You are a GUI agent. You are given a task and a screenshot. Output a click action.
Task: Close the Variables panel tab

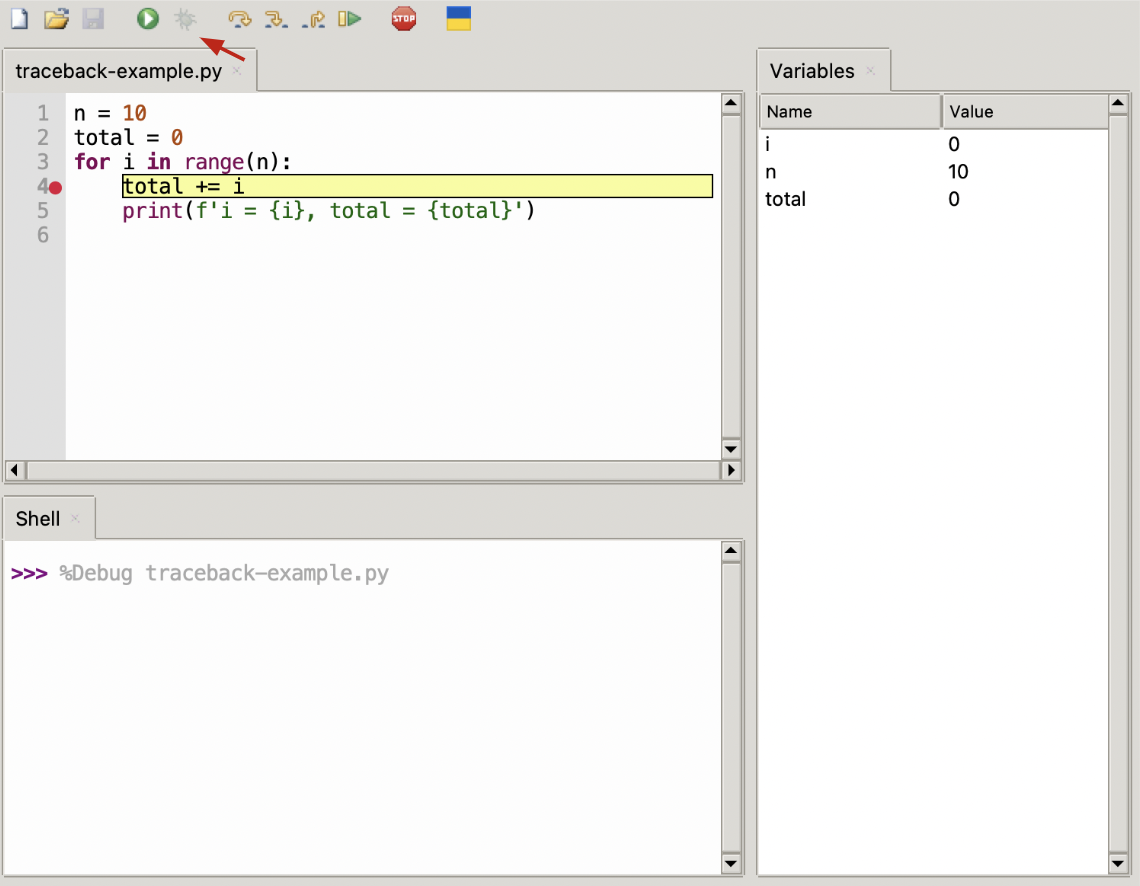[870, 71]
